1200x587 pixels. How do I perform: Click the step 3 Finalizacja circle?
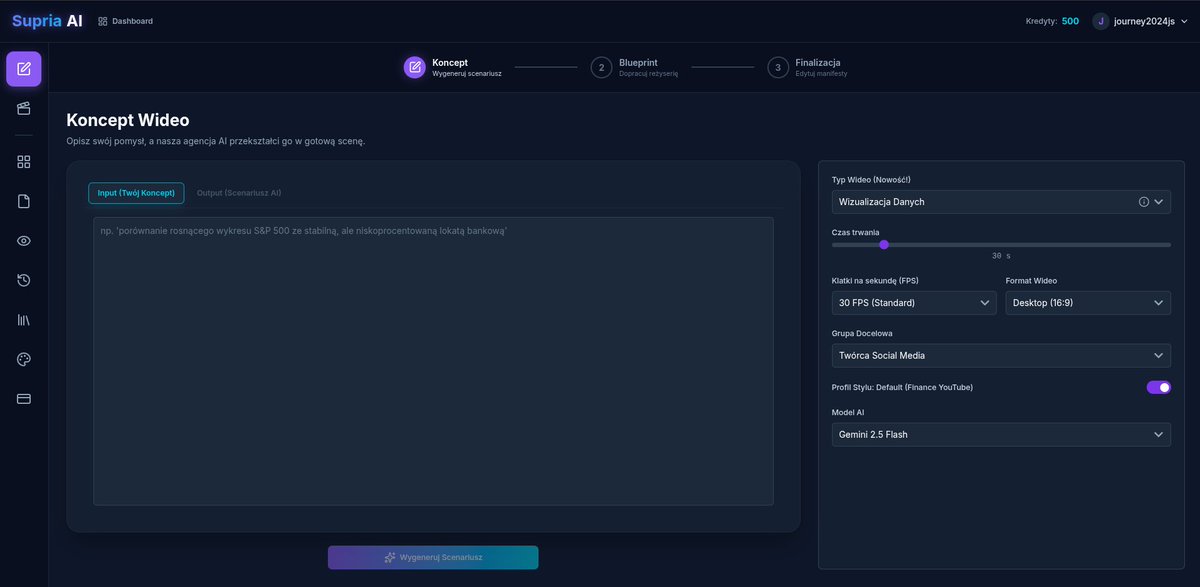778,67
